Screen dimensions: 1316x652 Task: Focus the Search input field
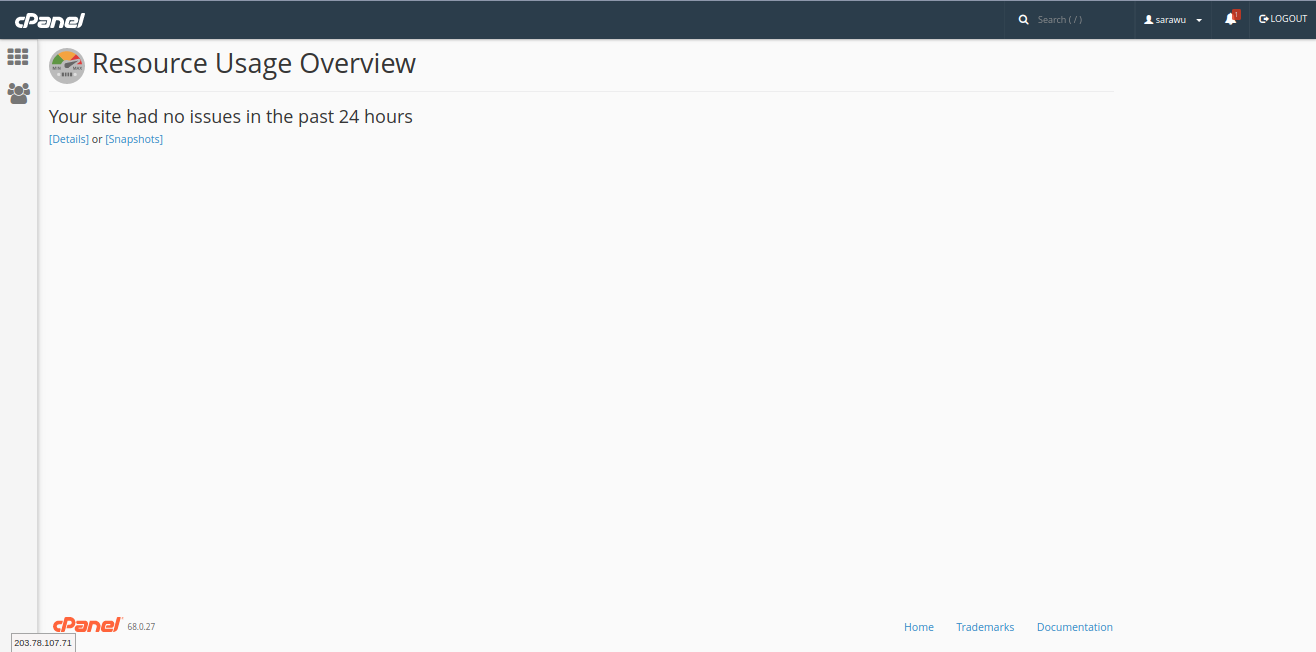1078,20
